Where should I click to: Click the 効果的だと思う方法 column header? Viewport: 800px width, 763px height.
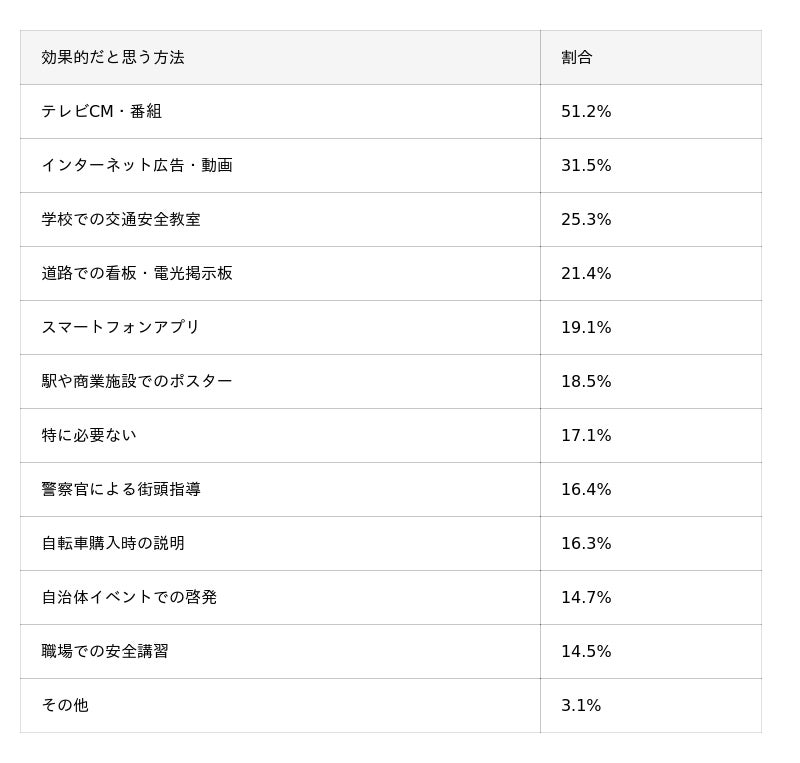click(280, 57)
